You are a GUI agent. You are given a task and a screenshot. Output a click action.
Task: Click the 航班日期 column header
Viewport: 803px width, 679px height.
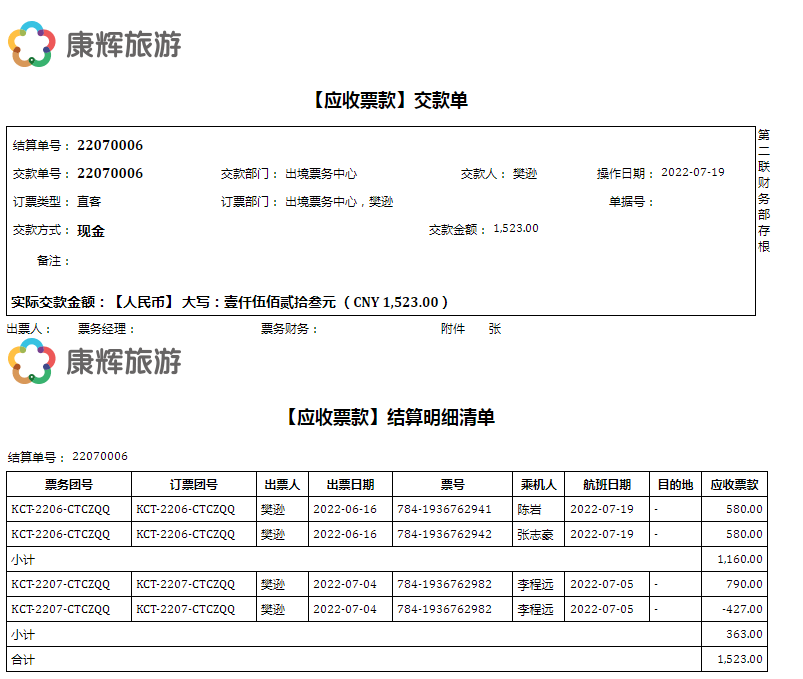click(606, 484)
